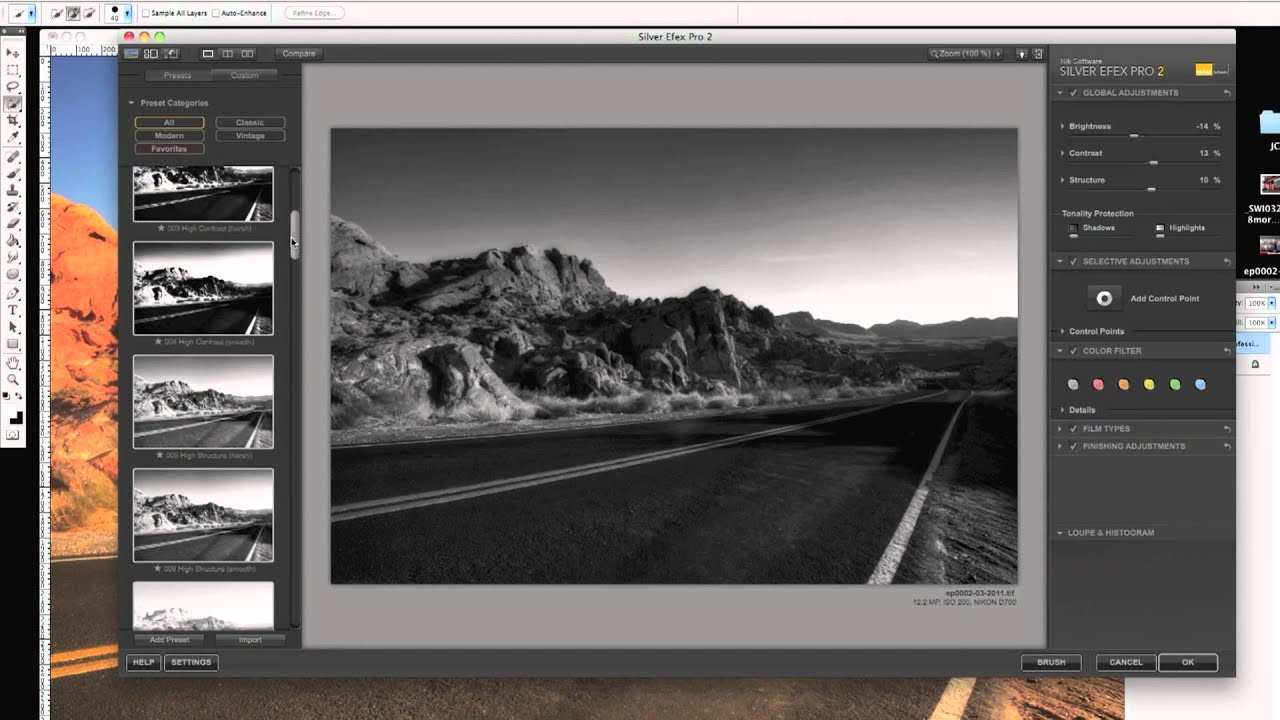Image resolution: width=1280 pixels, height=720 pixels.
Task: Open the History browser icon
Action: (171, 54)
